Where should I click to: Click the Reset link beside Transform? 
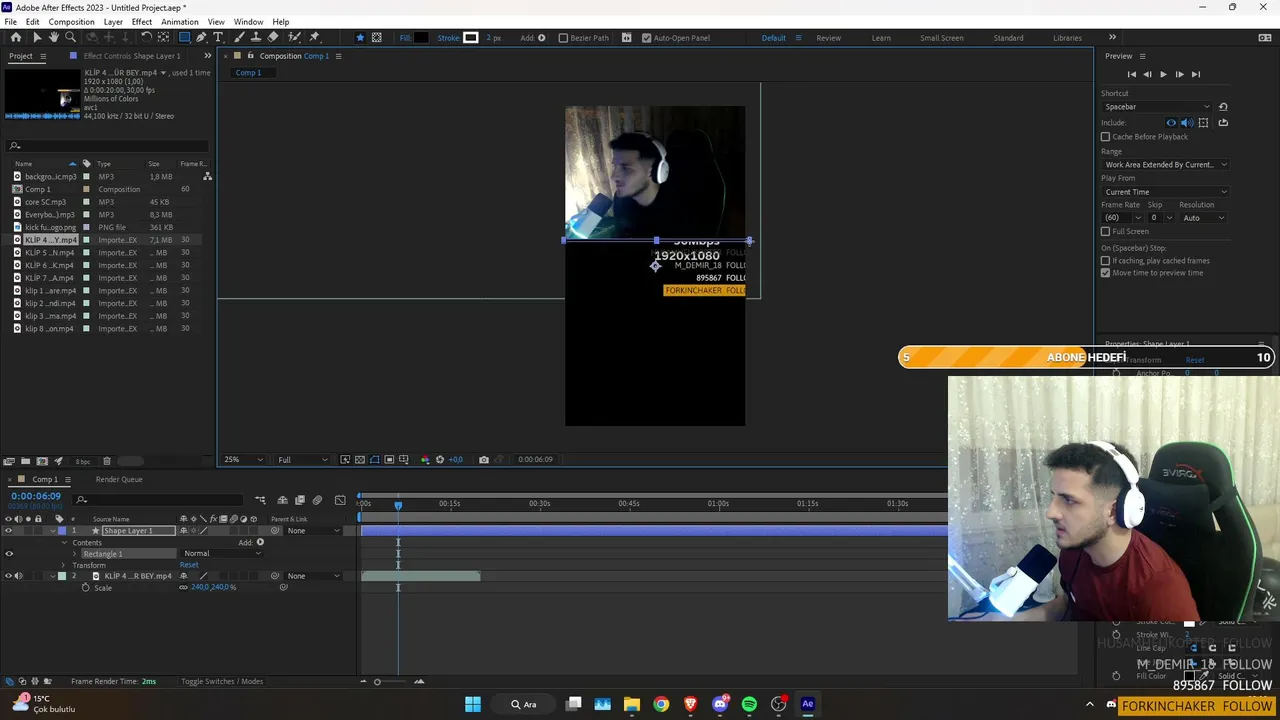(189, 565)
